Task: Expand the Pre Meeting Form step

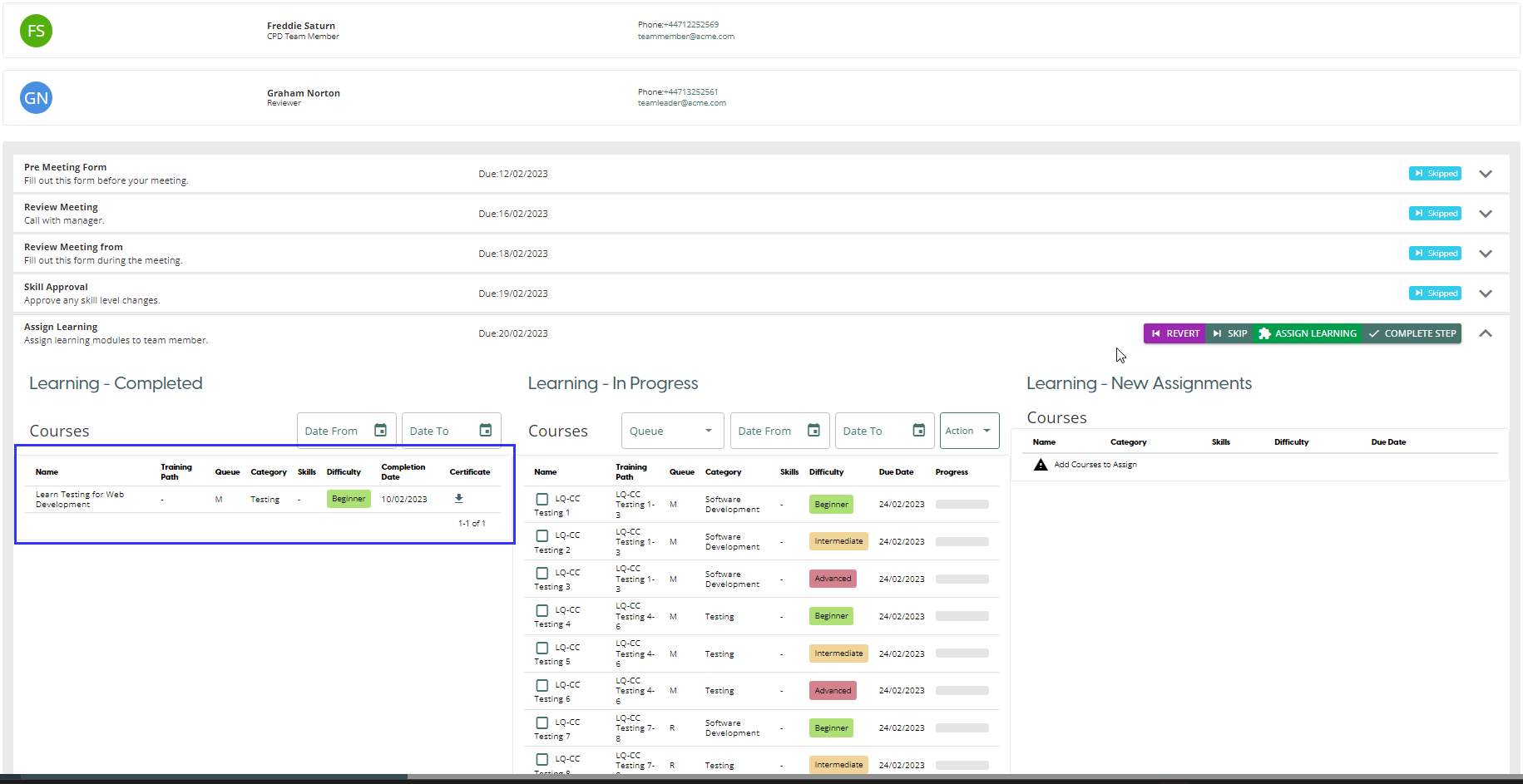Action: tap(1486, 174)
